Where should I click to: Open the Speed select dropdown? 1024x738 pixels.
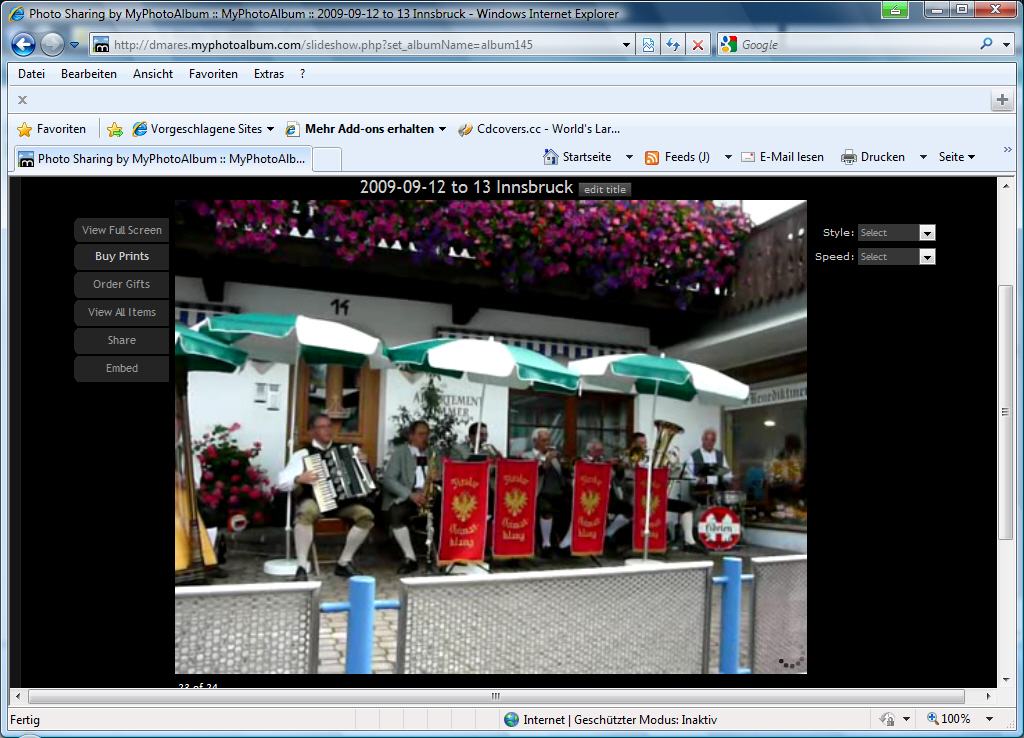click(x=896, y=257)
